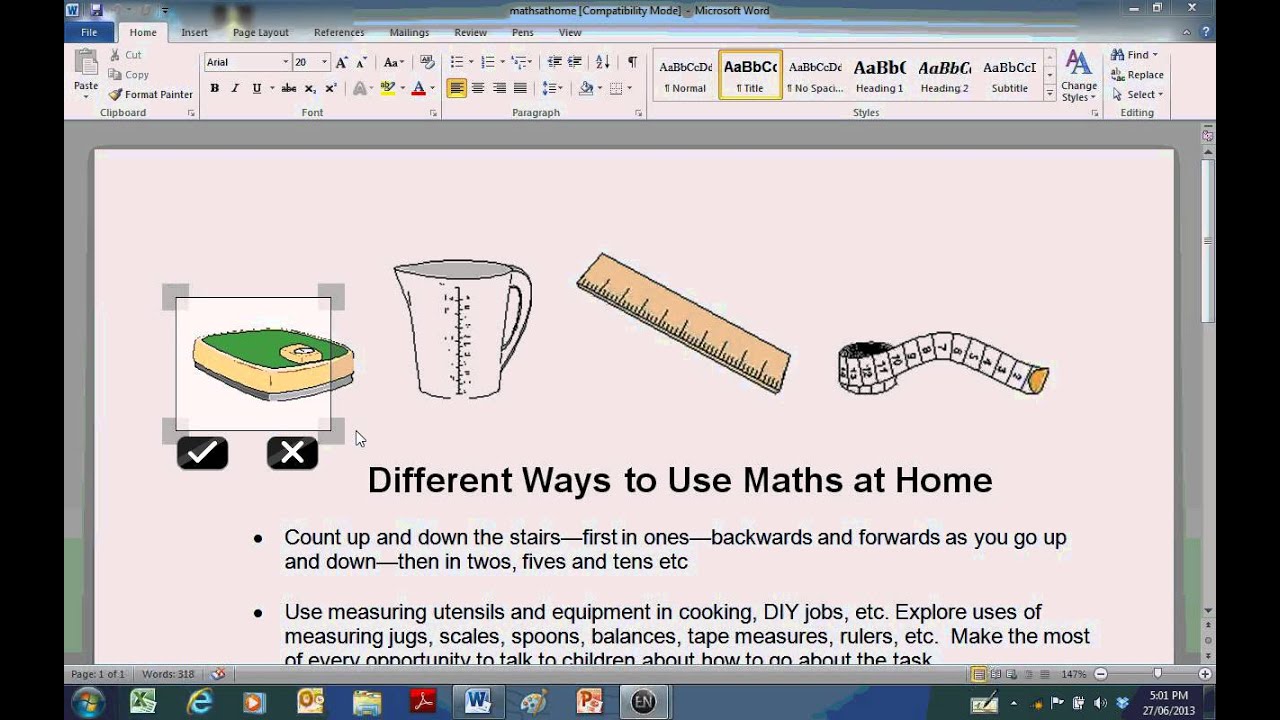Cancel the crop with the X button
Image resolution: width=1280 pixels, height=720 pixels.
(x=292, y=453)
